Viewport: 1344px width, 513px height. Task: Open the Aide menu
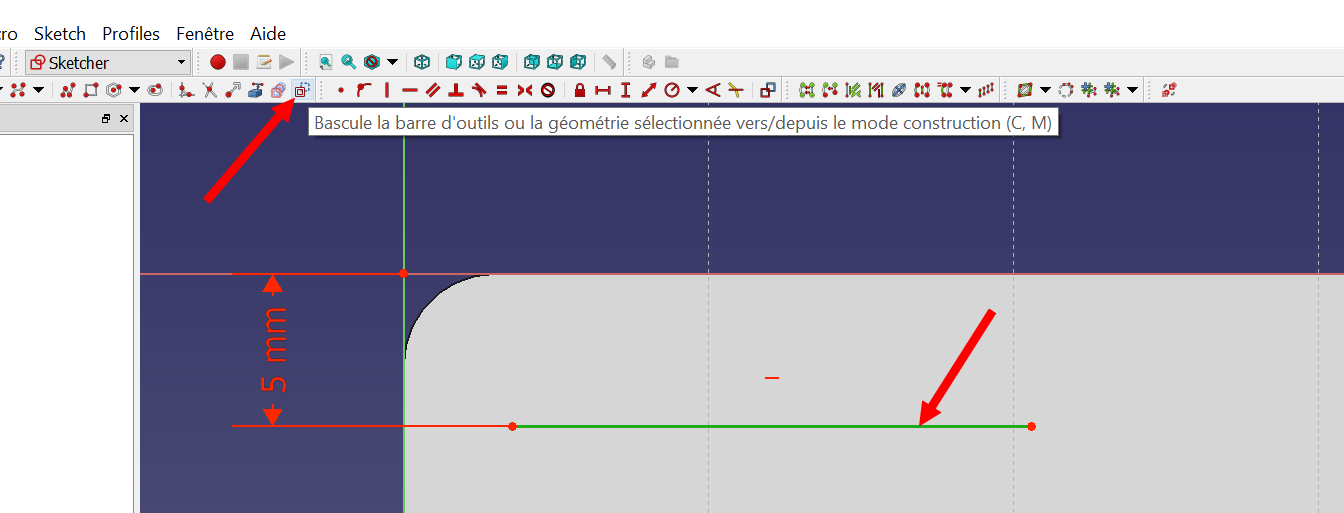point(268,33)
